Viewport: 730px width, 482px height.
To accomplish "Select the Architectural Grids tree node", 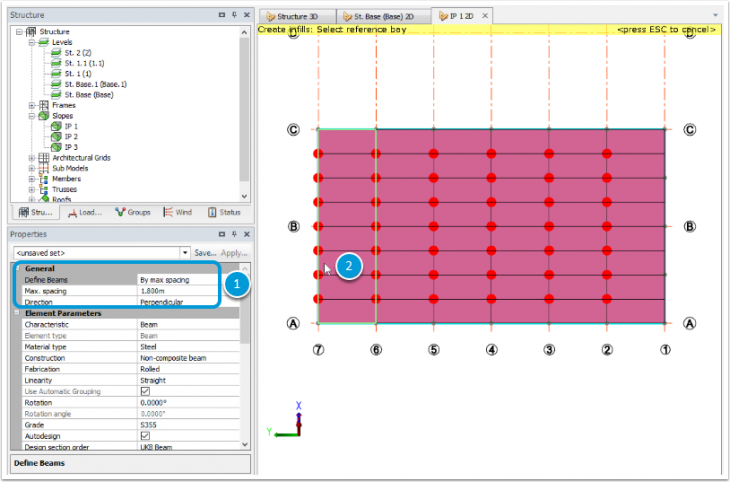I will 80,158.
